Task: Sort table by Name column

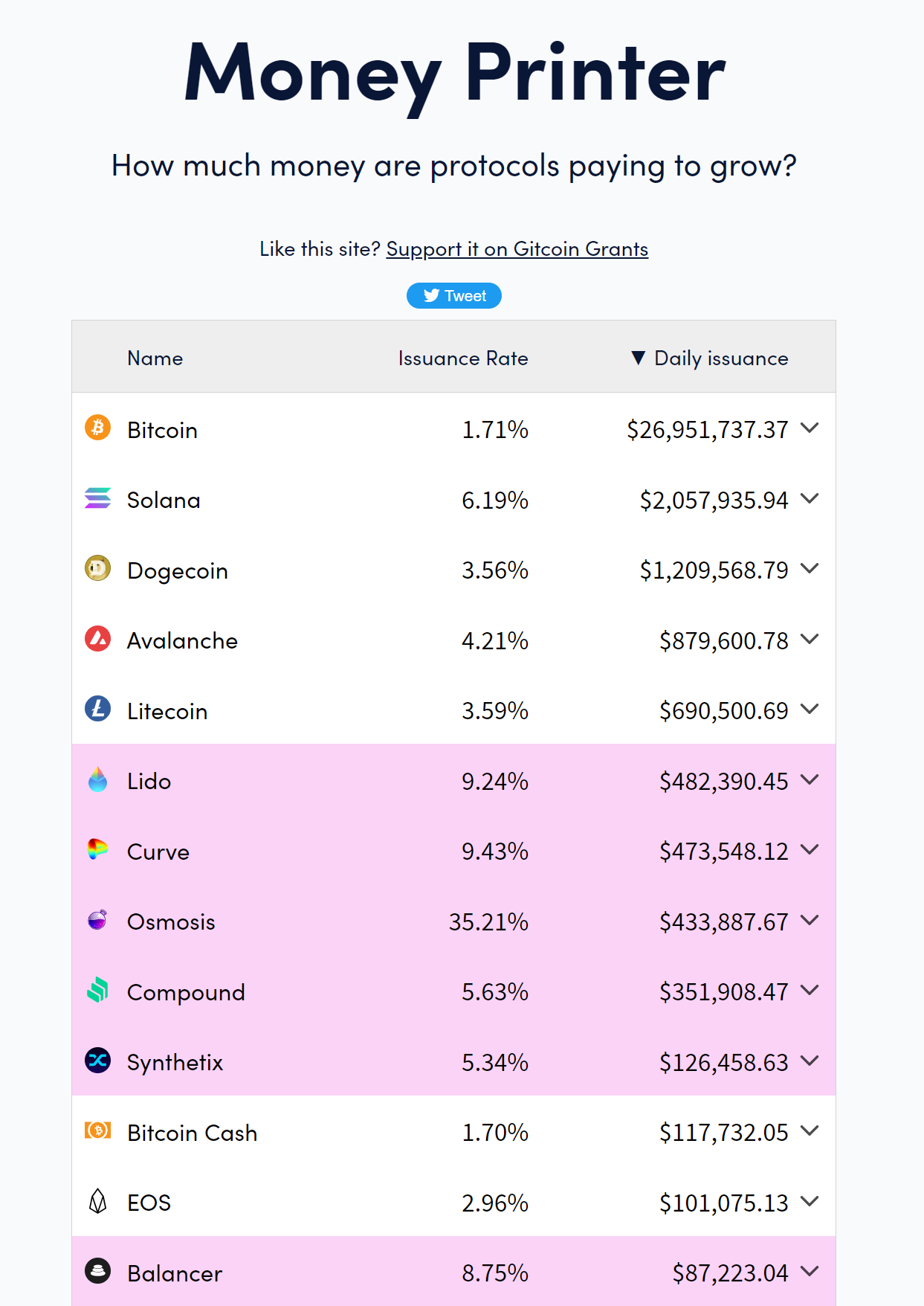Action: [x=155, y=358]
